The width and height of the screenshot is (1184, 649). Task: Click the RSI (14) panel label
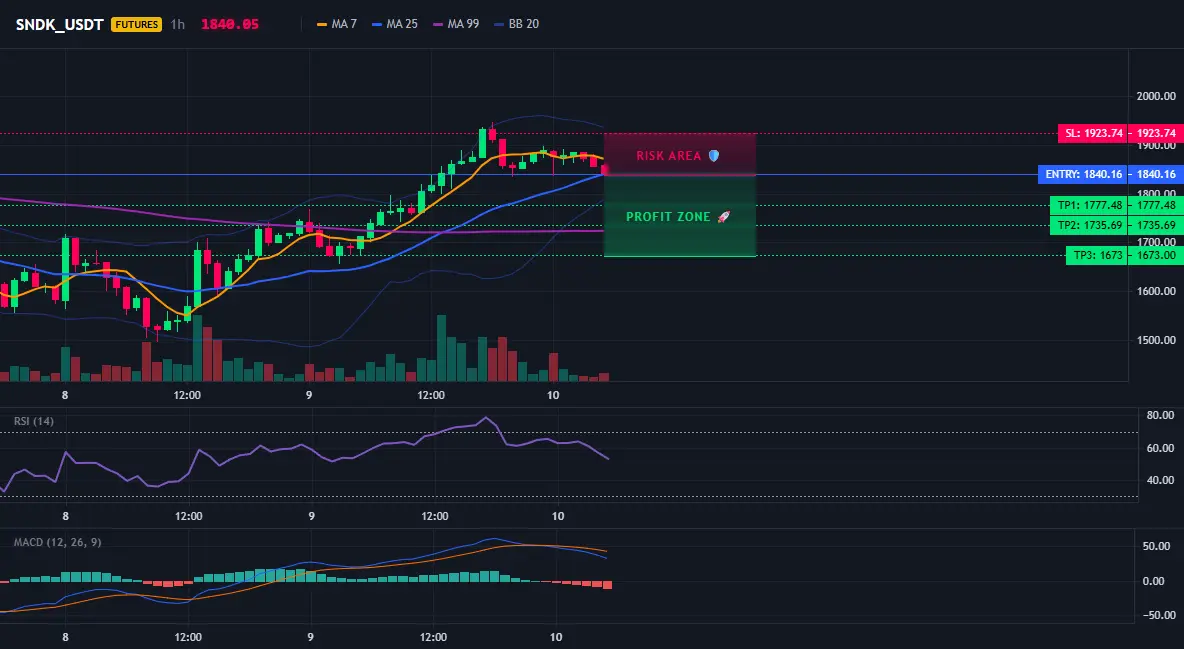tap(34, 421)
